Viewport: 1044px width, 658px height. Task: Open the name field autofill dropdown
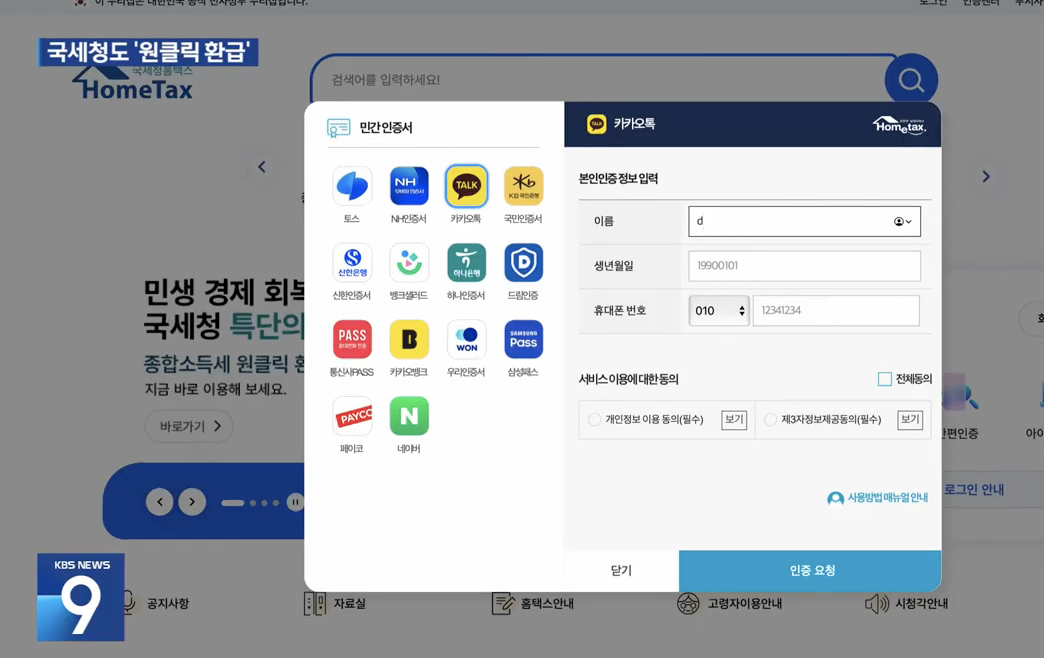pyautogui.click(x=903, y=221)
